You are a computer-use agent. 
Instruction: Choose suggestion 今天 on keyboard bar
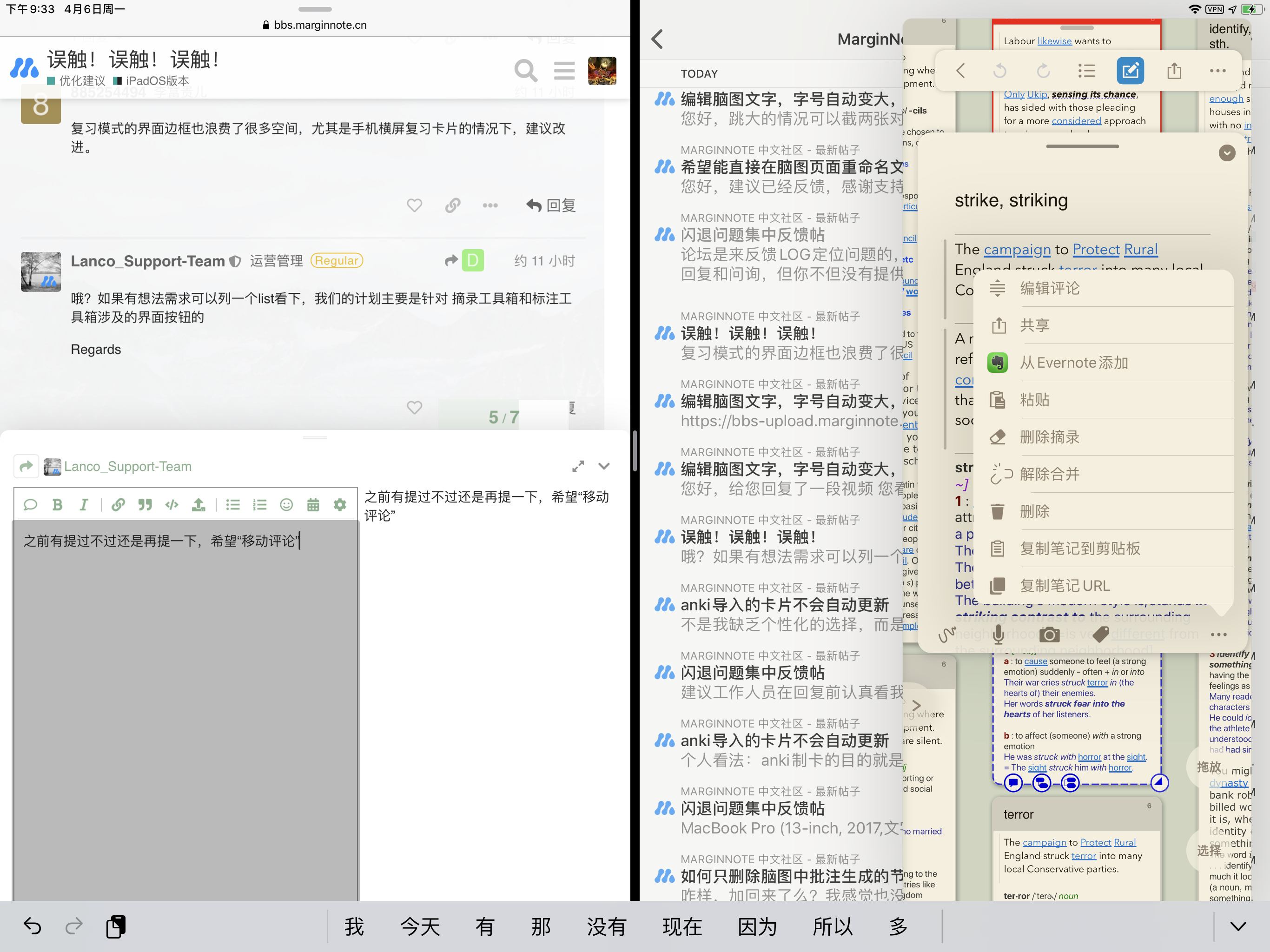click(420, 926)
